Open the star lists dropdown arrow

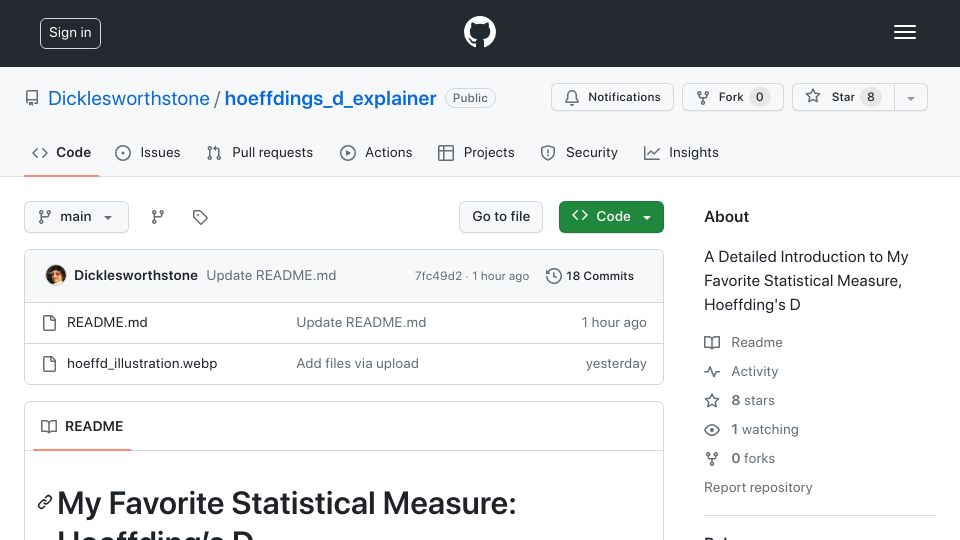[910, 97]
